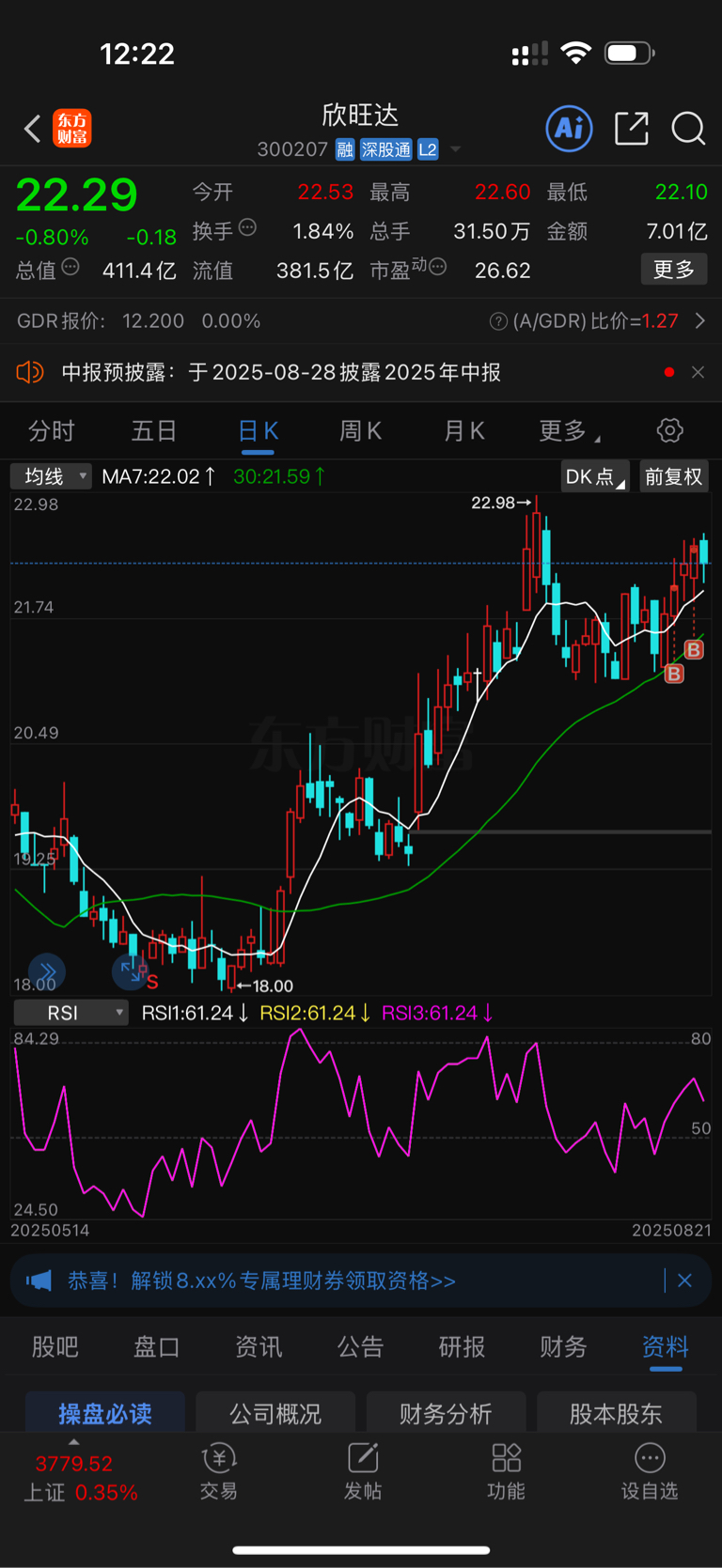Tap the L2 level badge
Viewport: 722px width, 1568px height.
click(428, 149)
